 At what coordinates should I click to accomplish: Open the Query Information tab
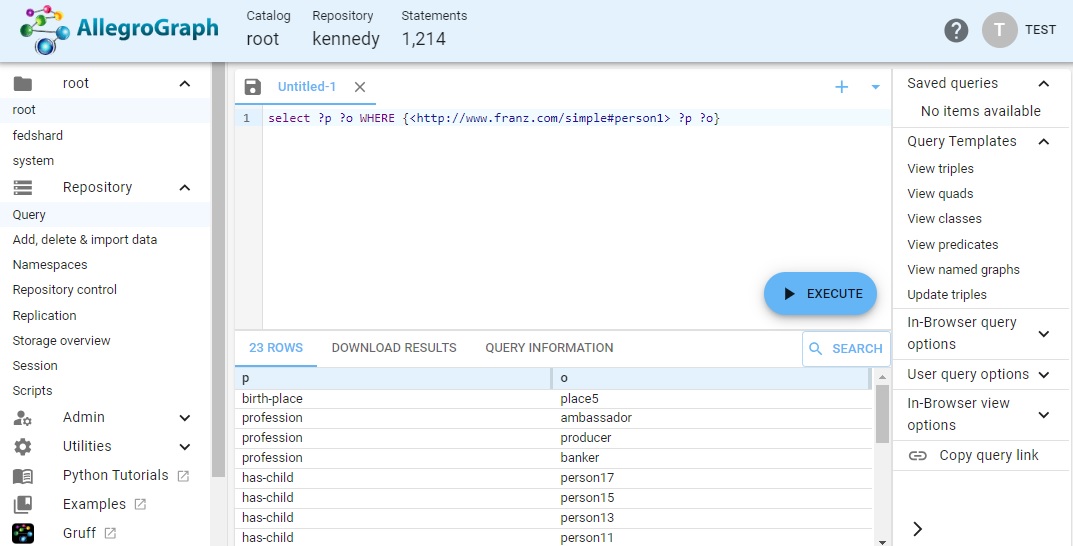[549, 348]
